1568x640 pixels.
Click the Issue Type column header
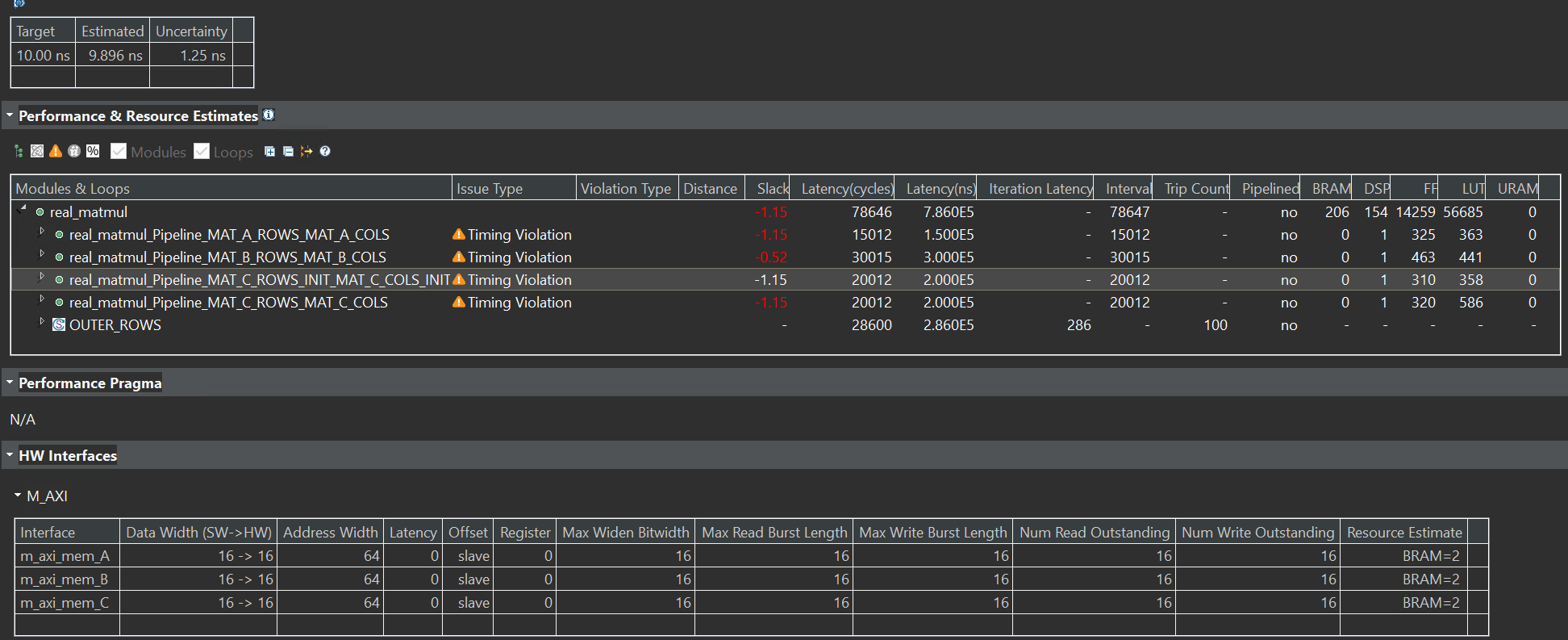(x=514, y=188)
